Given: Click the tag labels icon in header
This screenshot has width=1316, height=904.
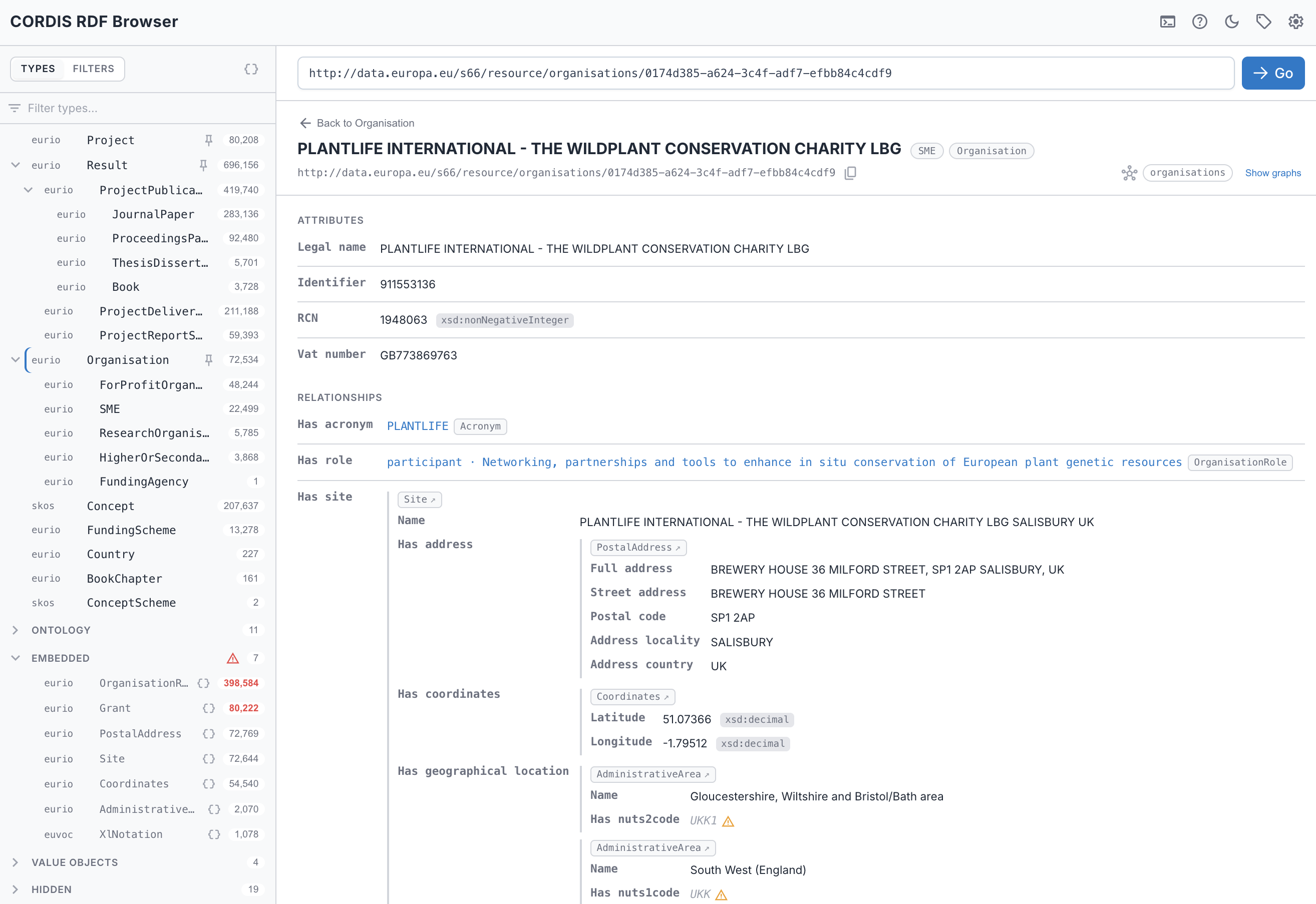Looking at the screenshot, I should (x=1263, y=22).
